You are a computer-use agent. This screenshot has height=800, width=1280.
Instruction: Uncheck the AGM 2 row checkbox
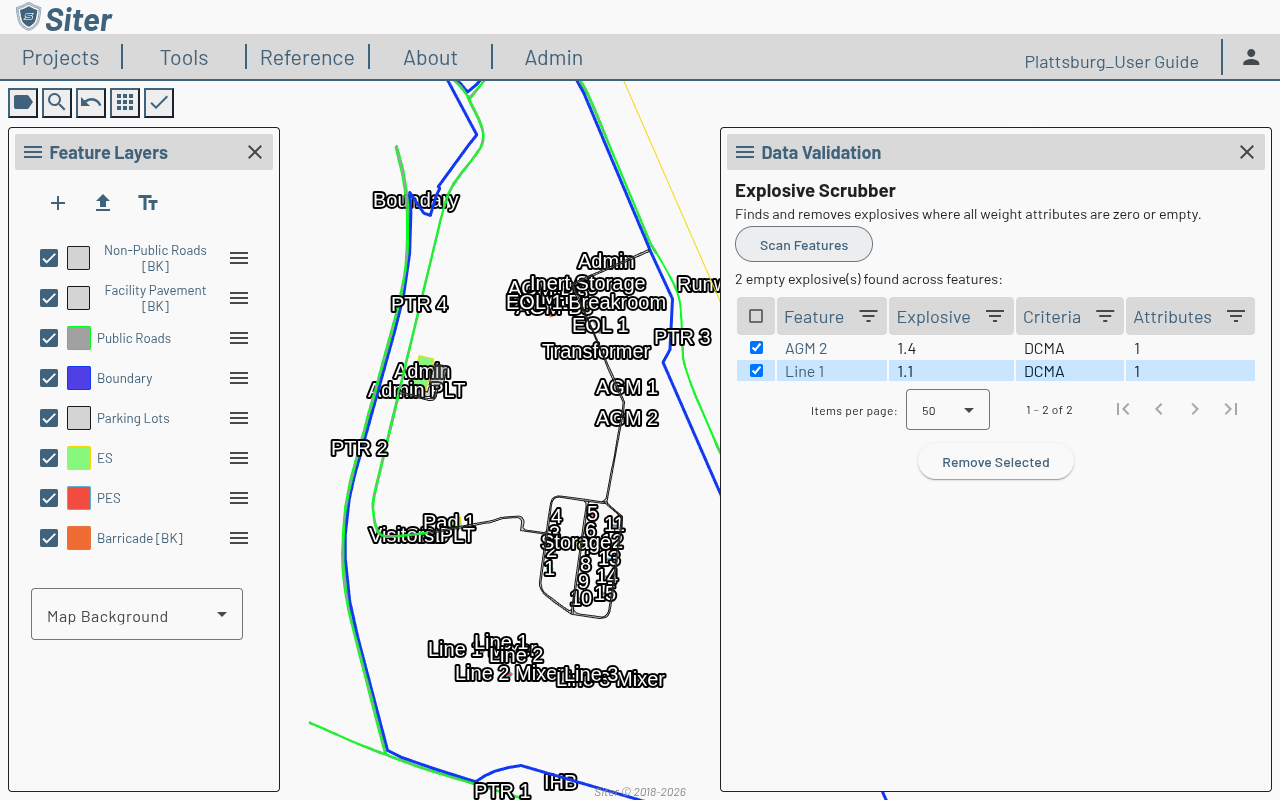[x=756, y=348]
